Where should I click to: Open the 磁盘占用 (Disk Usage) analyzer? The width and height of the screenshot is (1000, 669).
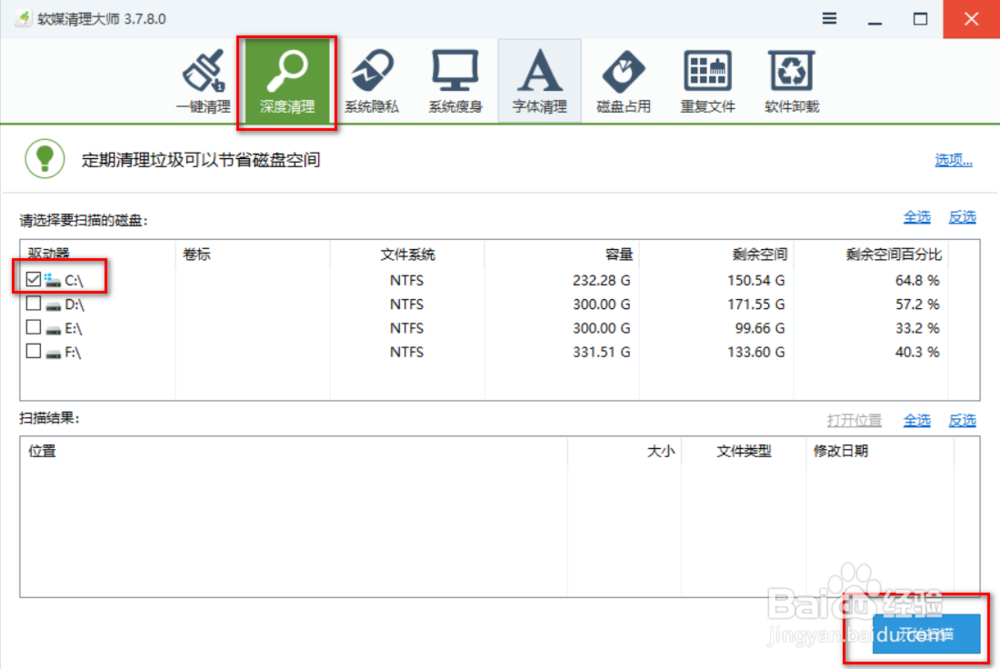(623, 80)
